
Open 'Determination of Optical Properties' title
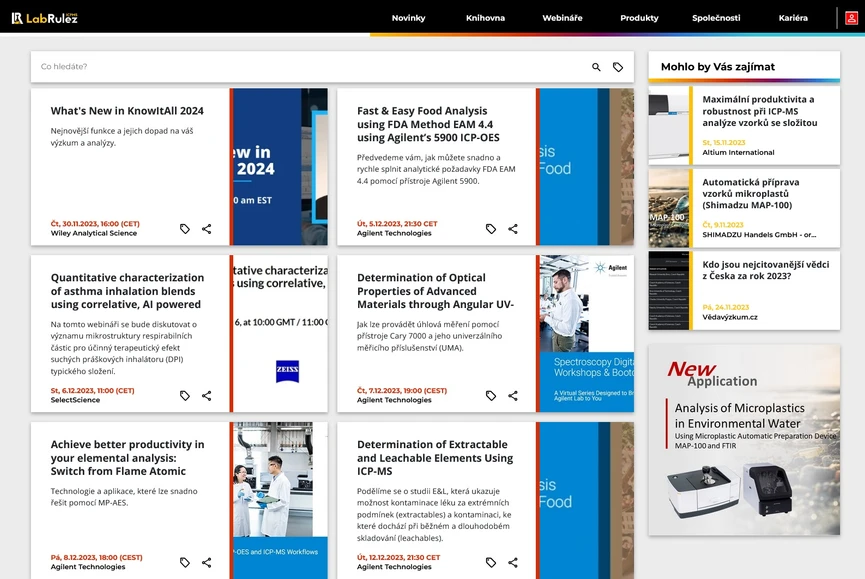pyautogui.click(x=435, y=291)
